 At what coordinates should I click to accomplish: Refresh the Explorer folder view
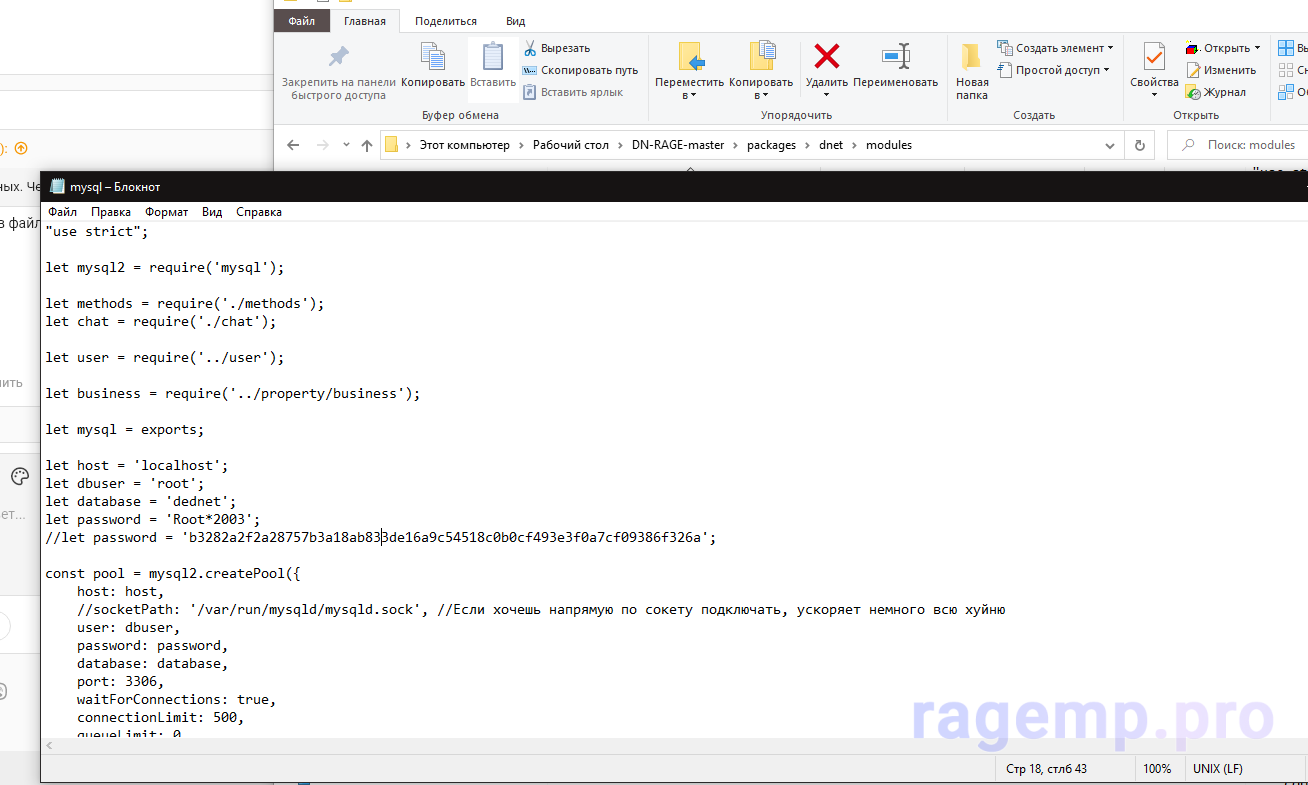point(1139,145)
